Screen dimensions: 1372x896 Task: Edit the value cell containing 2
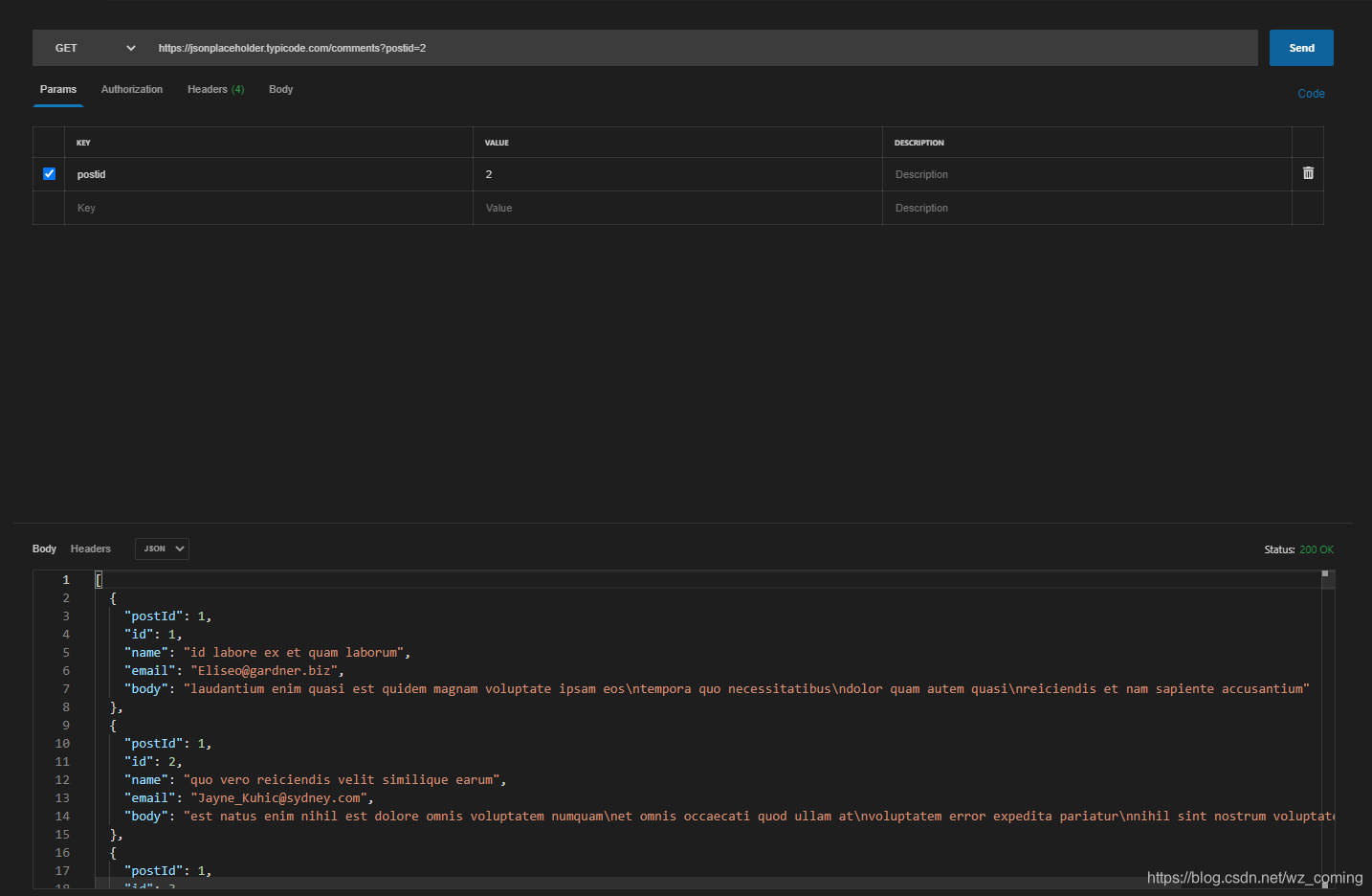677,174
